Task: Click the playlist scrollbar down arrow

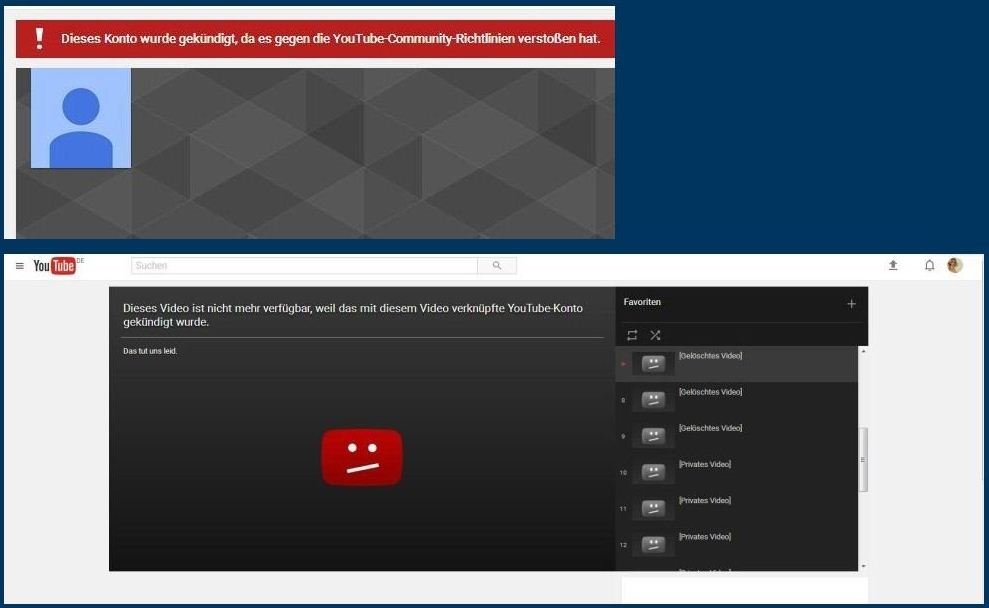Action: [x=863, y=566]
